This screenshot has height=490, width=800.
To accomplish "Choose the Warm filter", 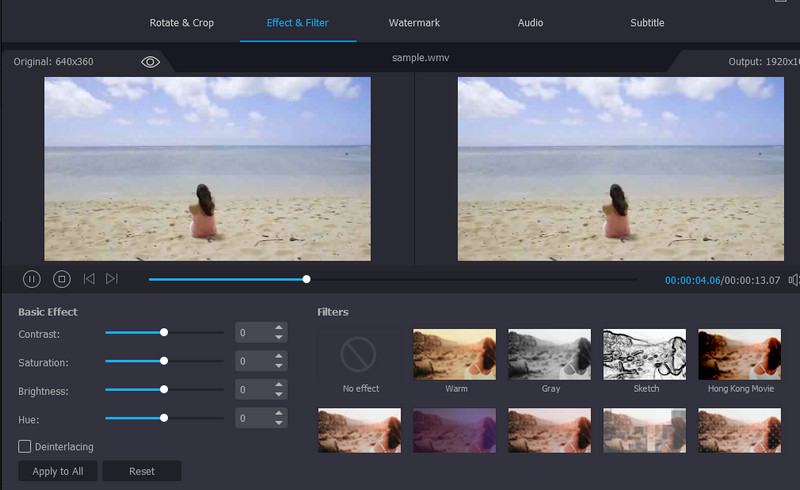I will point(455,354).
